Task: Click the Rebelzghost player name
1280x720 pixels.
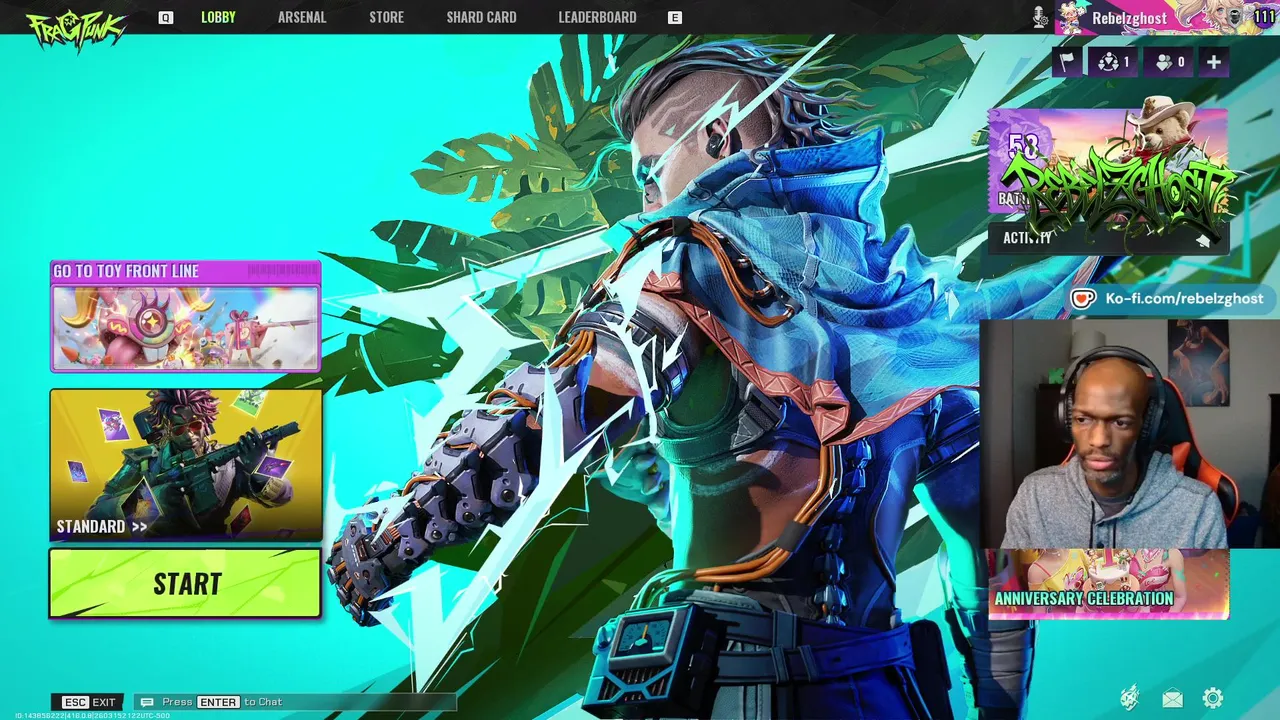Action: tap(1129, 18)
